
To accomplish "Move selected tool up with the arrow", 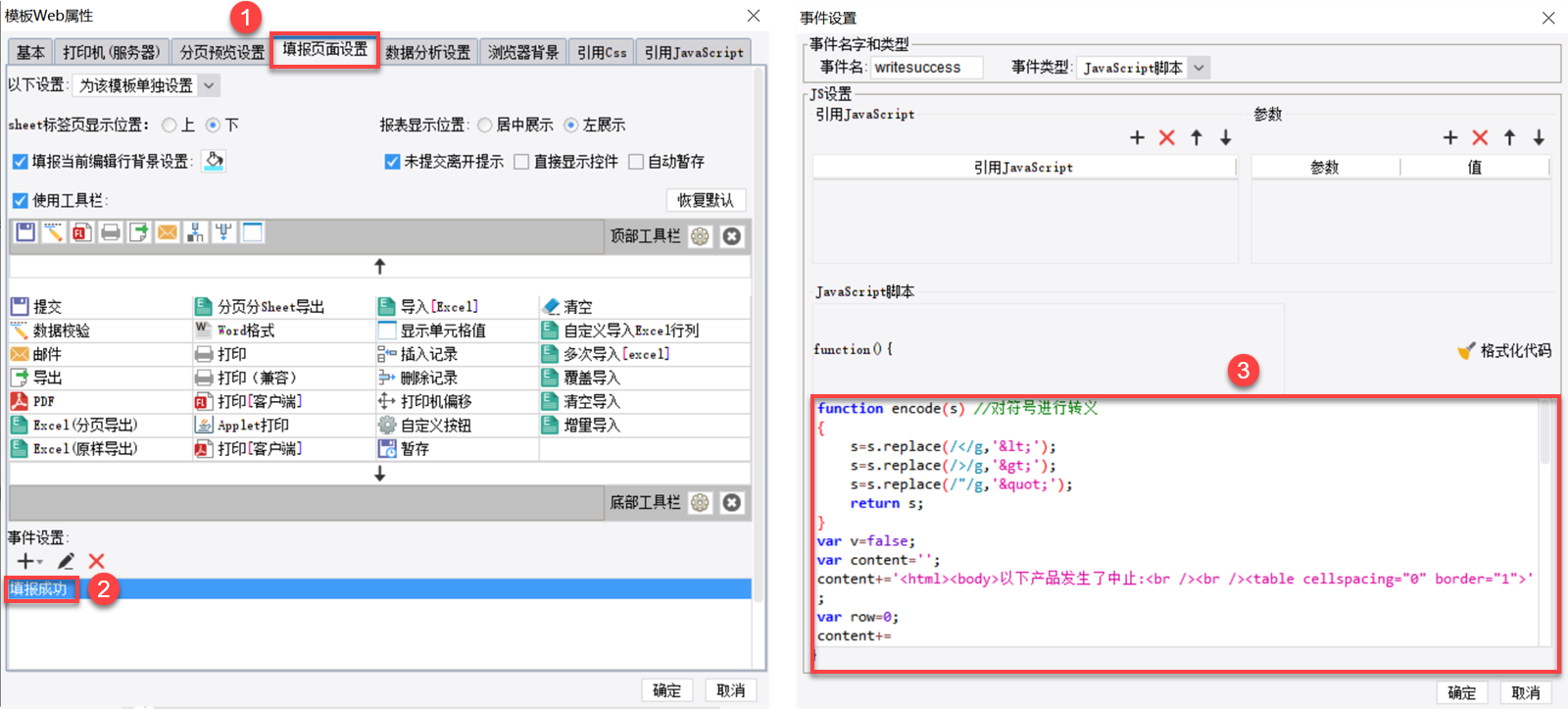I will coord(380,266).
